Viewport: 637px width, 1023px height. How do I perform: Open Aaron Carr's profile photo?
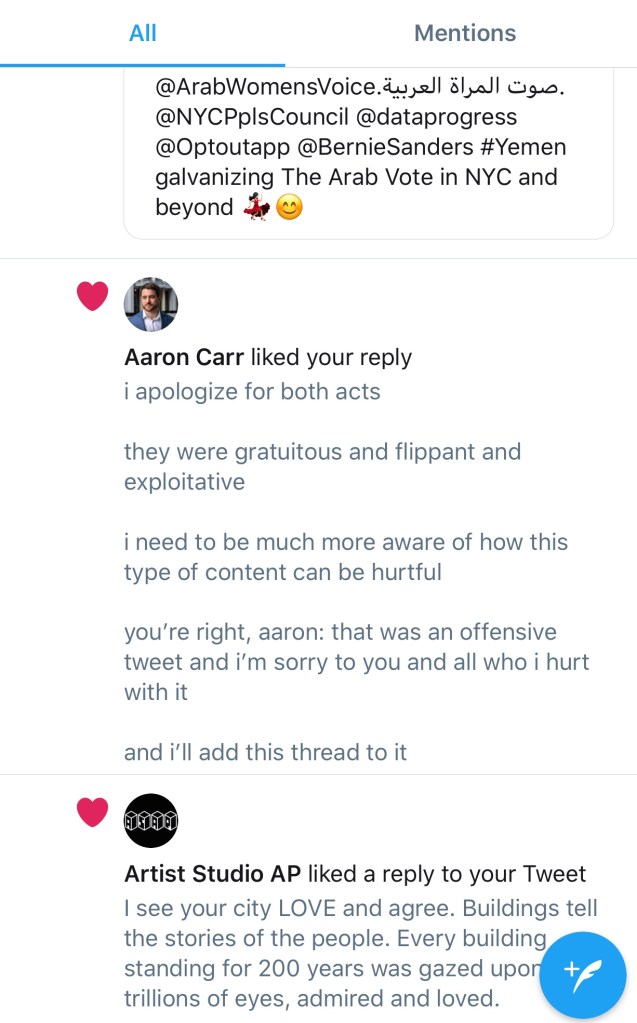click(x=150, y=304)
